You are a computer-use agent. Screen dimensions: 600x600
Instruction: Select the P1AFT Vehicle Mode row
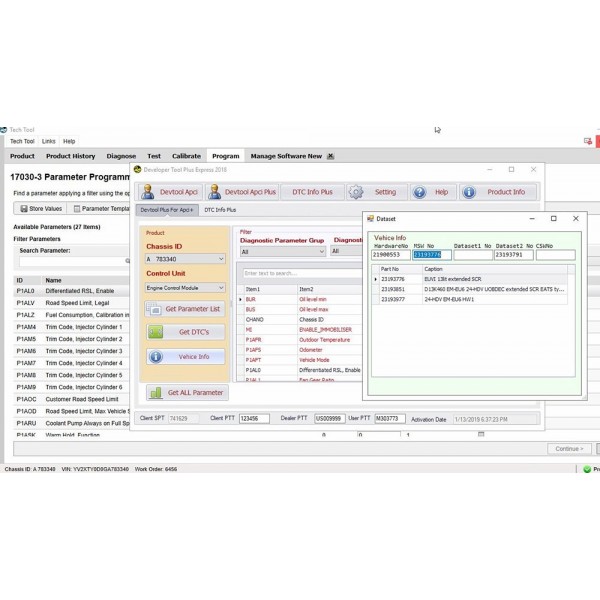coord(299,360)
